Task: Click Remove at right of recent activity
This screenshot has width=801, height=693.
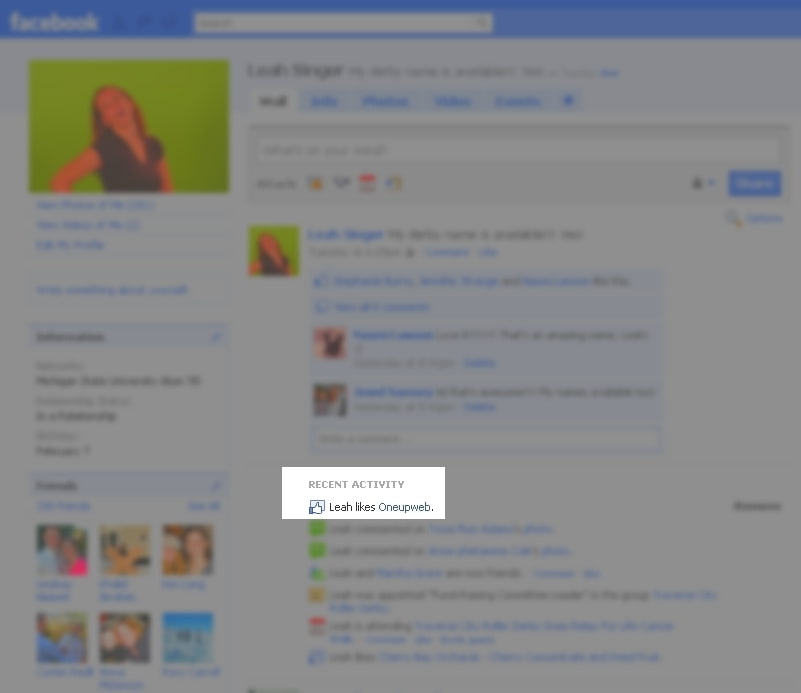Action: tap(757, 506)
